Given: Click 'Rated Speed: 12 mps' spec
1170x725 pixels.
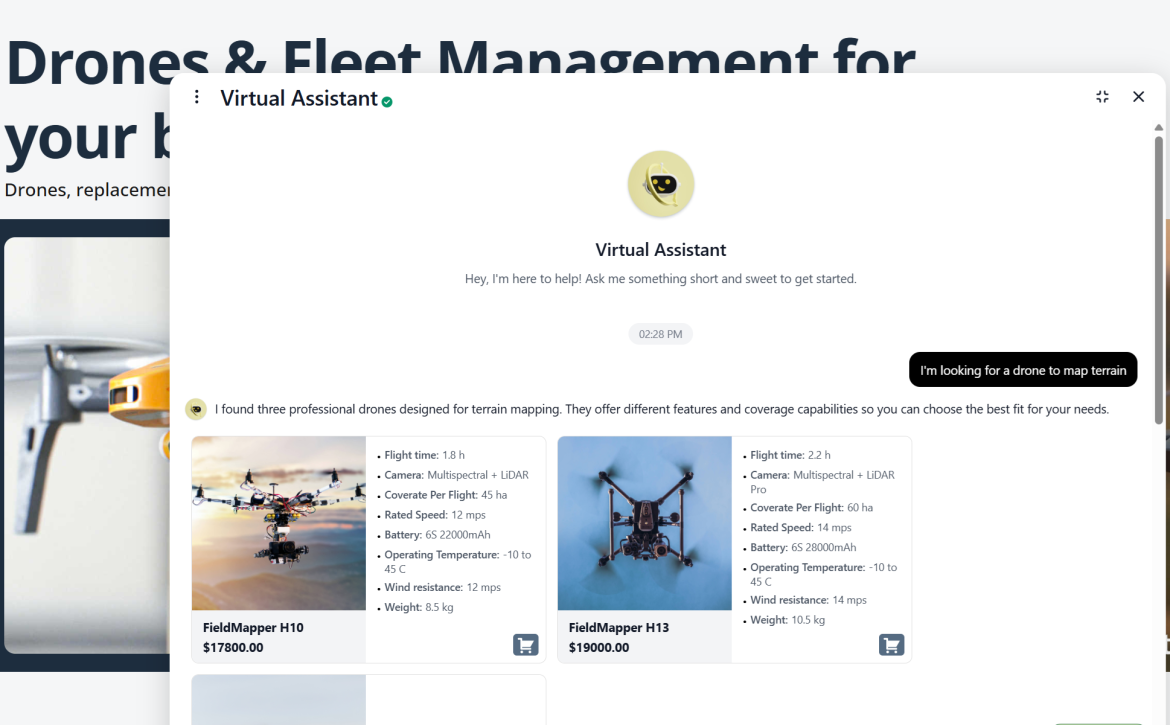Looking at the screenshot, I should 435,515.
